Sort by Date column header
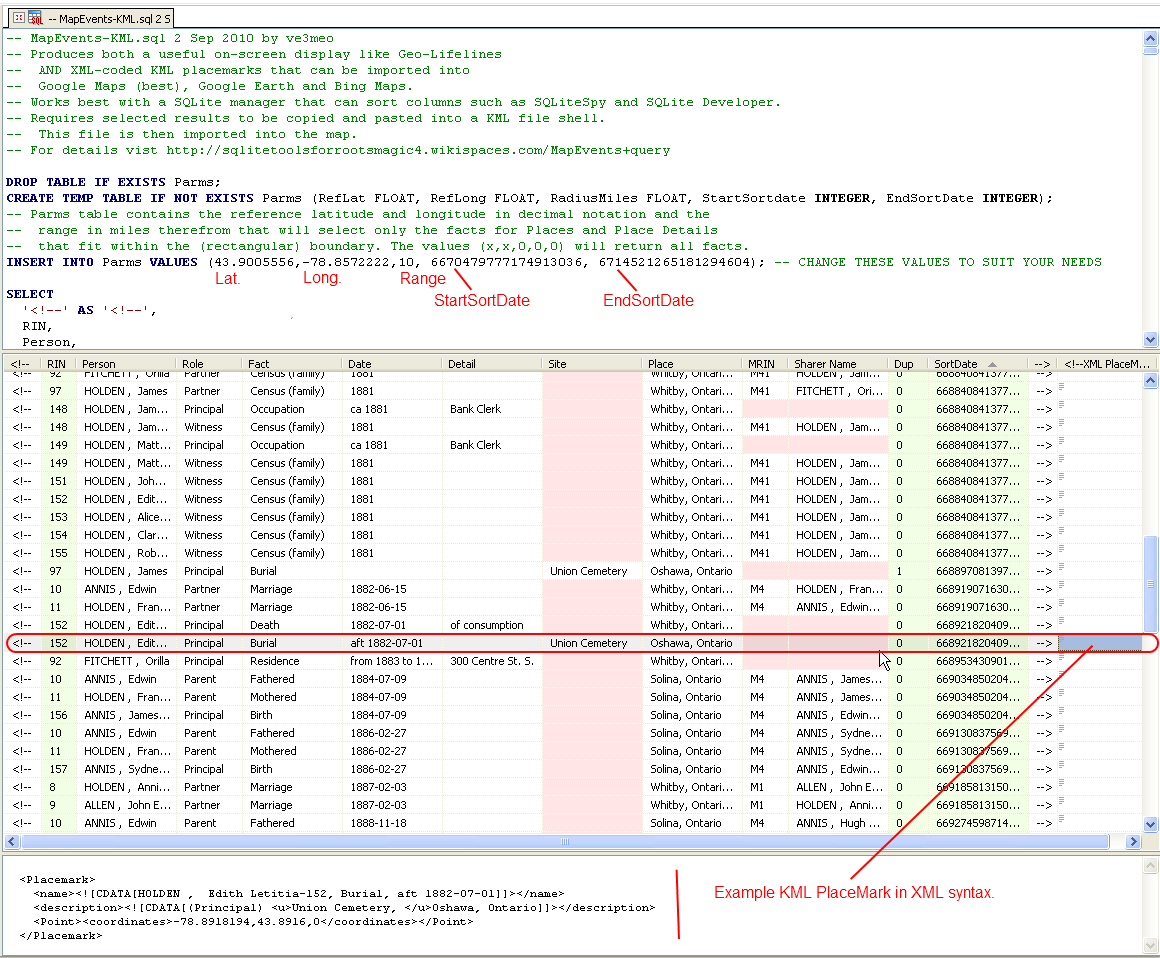Viewport: 1160px width, 958px height. click(x=392, y=364)
